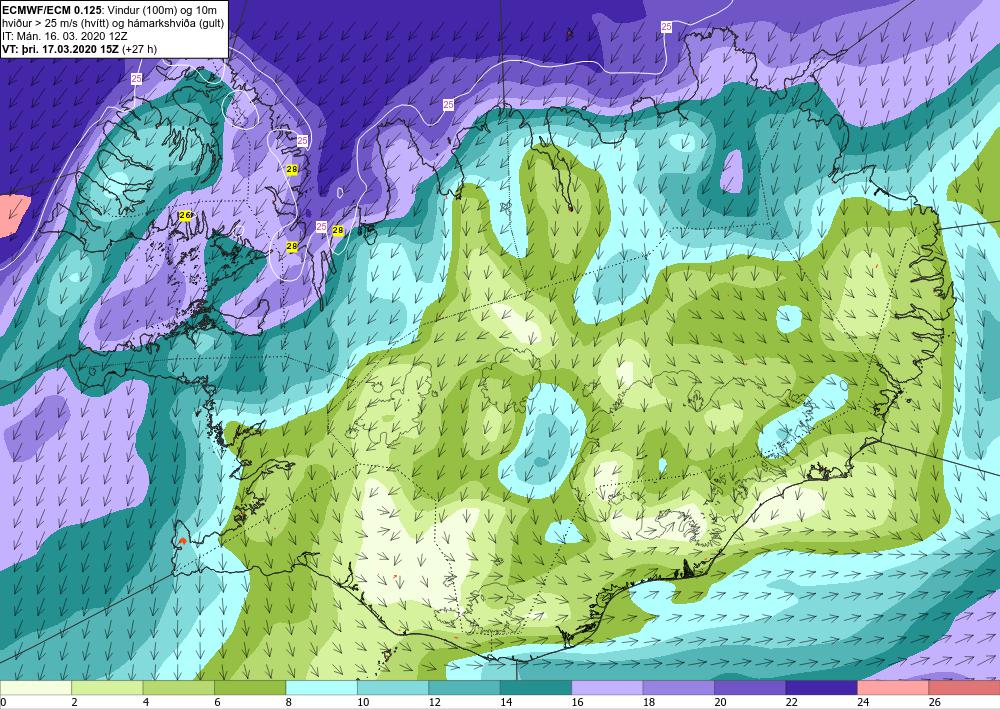1000x709 pixels.
Task: Click the legend scale number '20'
Action: click(x=720, y=702)
